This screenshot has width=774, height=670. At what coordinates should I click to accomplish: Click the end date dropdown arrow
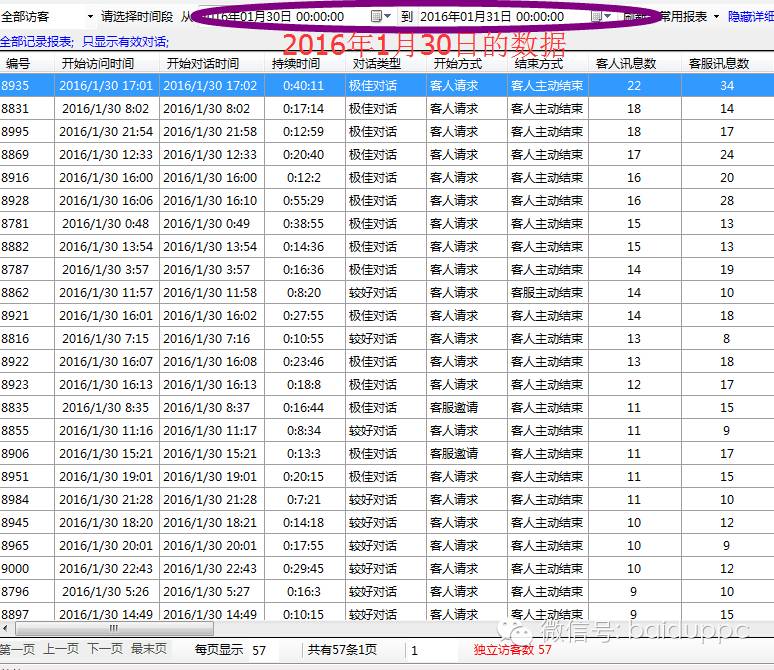608,16
